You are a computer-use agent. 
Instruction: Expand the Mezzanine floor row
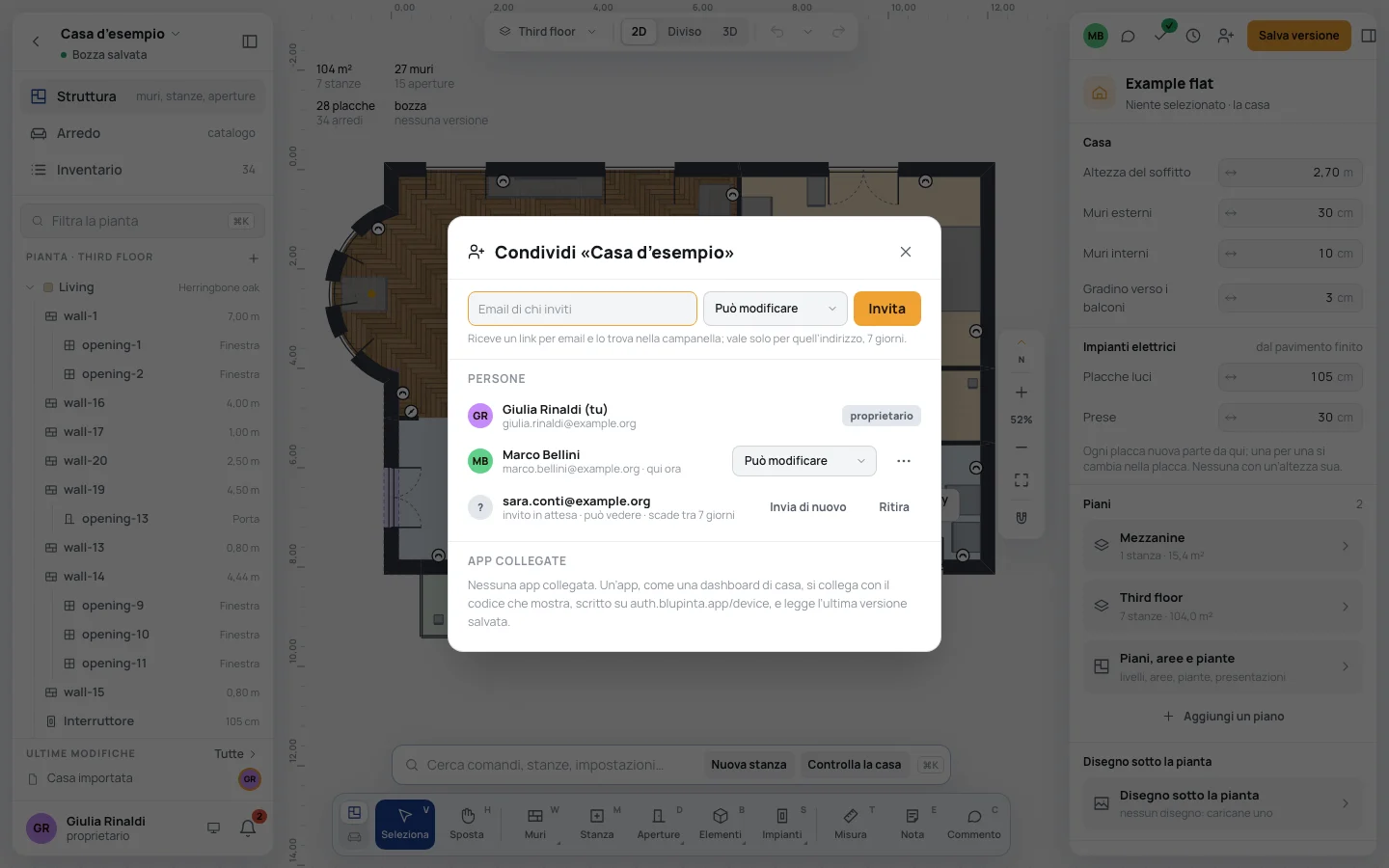point(1222,546)
